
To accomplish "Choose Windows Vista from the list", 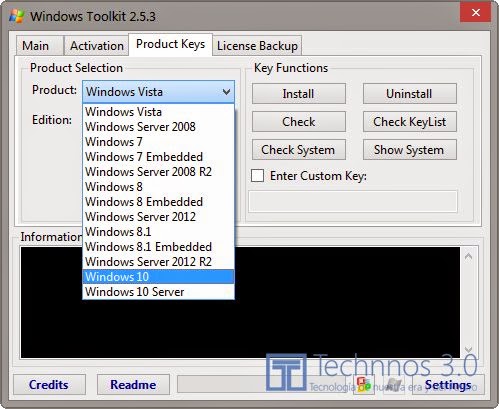I will coord(158,112).
